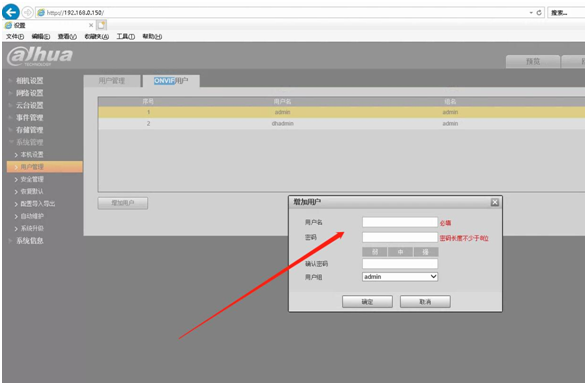This screenshot has width=587, height=385.
Task: Open the 文件 menu
Action: click(15, 36)
